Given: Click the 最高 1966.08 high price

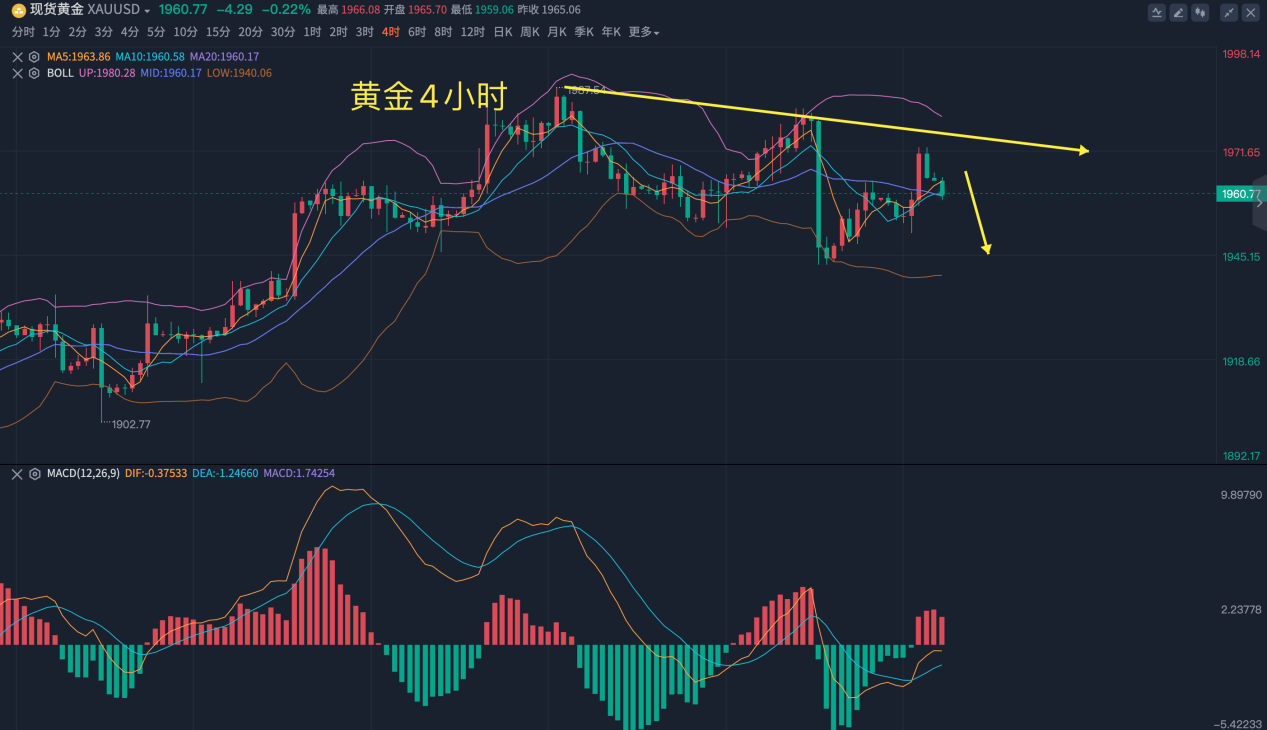Looking at the screenshot, I should [348, 10].
